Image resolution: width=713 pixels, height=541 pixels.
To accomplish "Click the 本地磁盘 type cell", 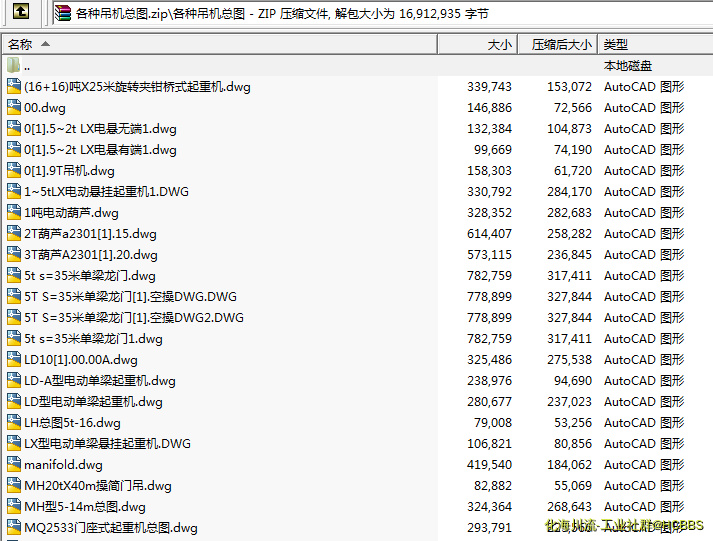I will point(628,66).
